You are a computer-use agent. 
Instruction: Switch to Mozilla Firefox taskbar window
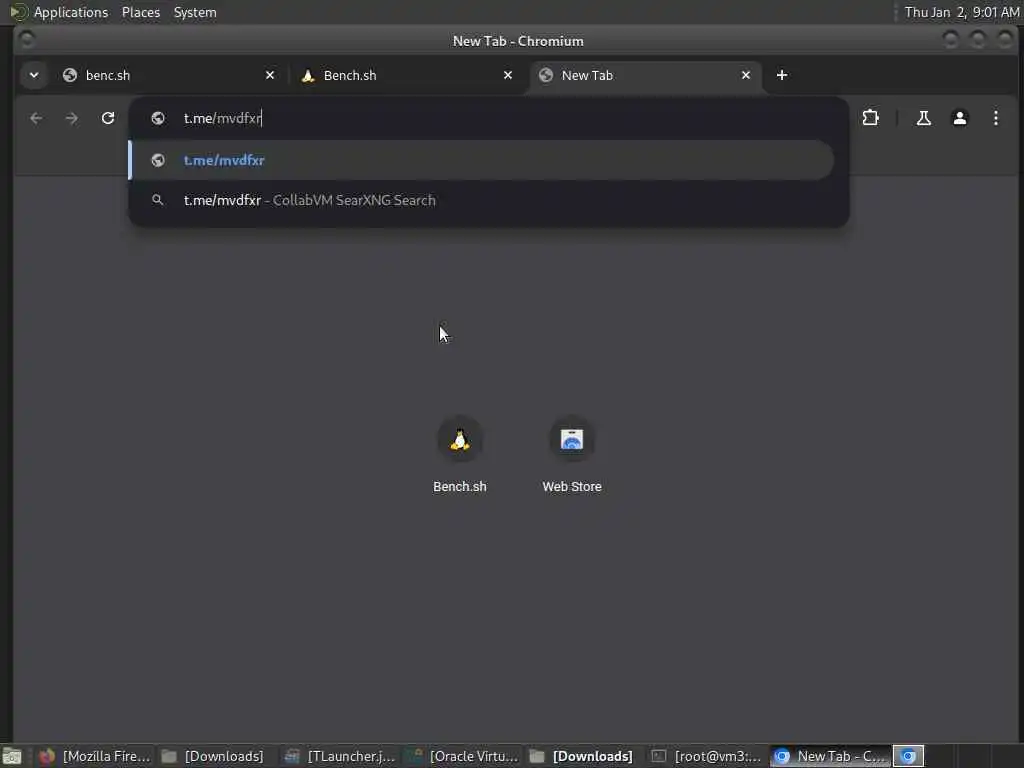coord(95,756)
